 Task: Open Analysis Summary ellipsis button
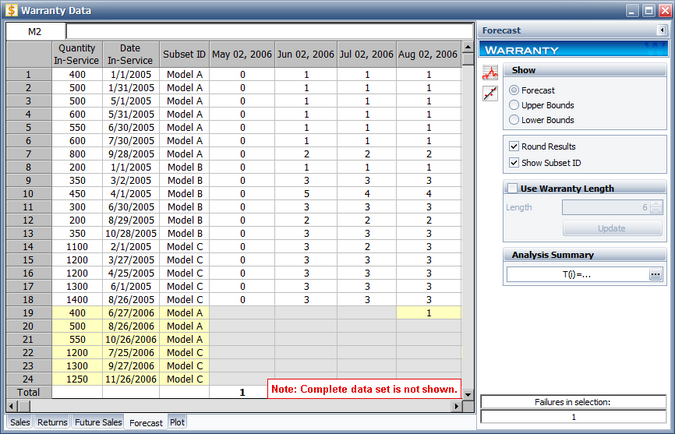point(655,274)
